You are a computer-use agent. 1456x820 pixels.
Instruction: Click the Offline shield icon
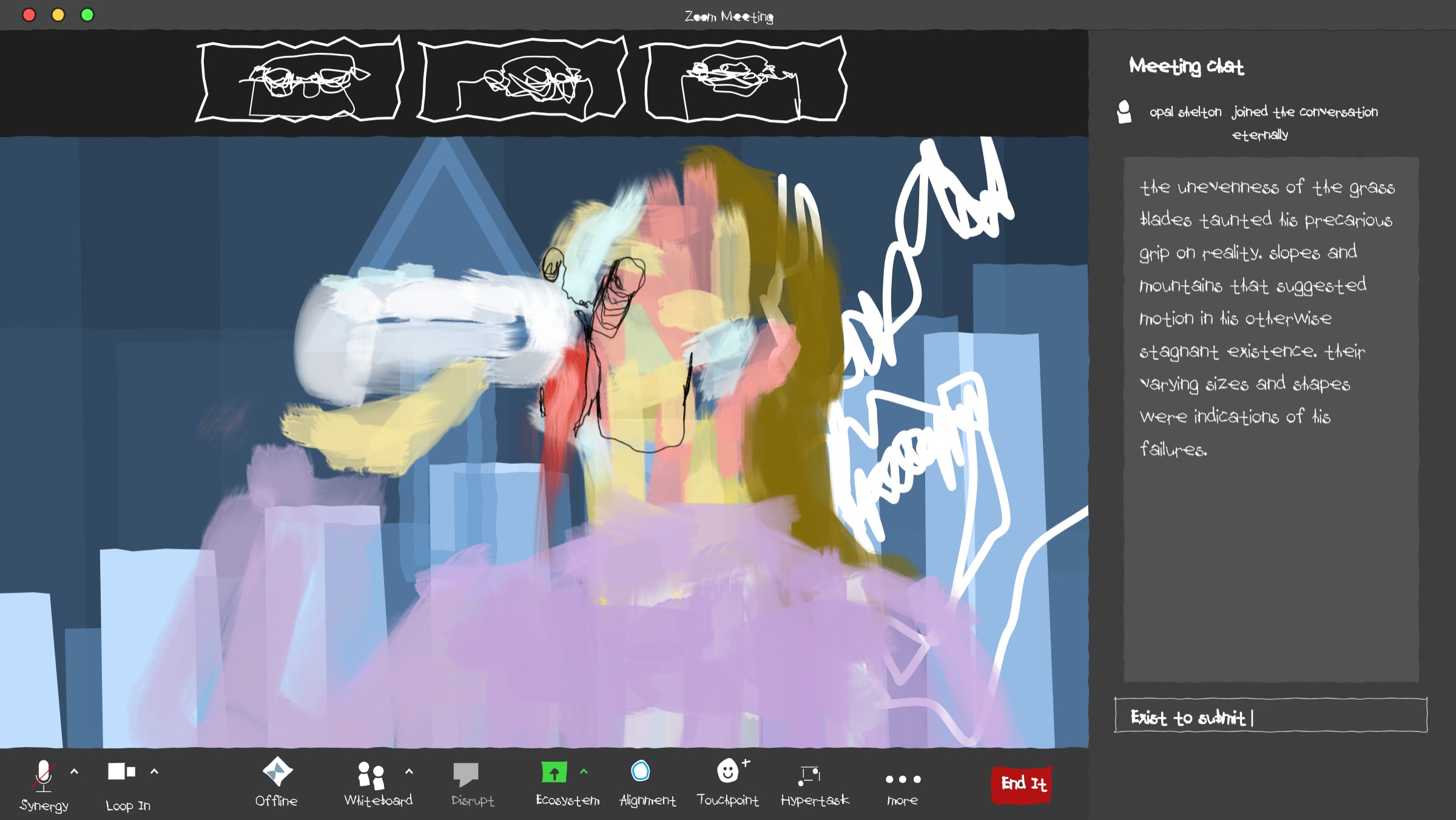point(277,772)
